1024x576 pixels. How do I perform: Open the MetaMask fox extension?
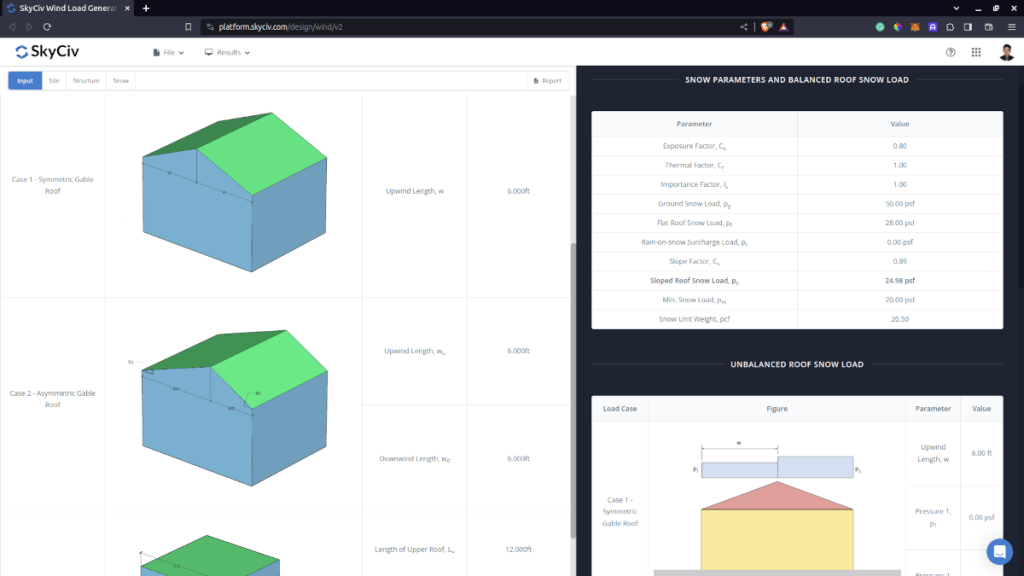914,27
